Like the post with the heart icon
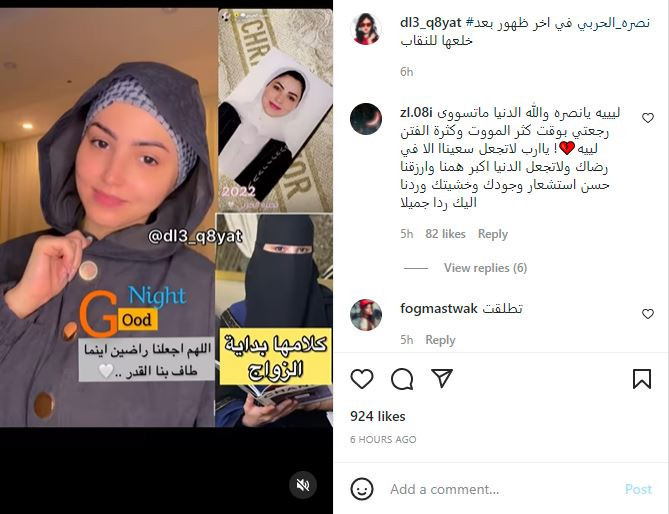This screenshot has height=514, width=669. 362,378
